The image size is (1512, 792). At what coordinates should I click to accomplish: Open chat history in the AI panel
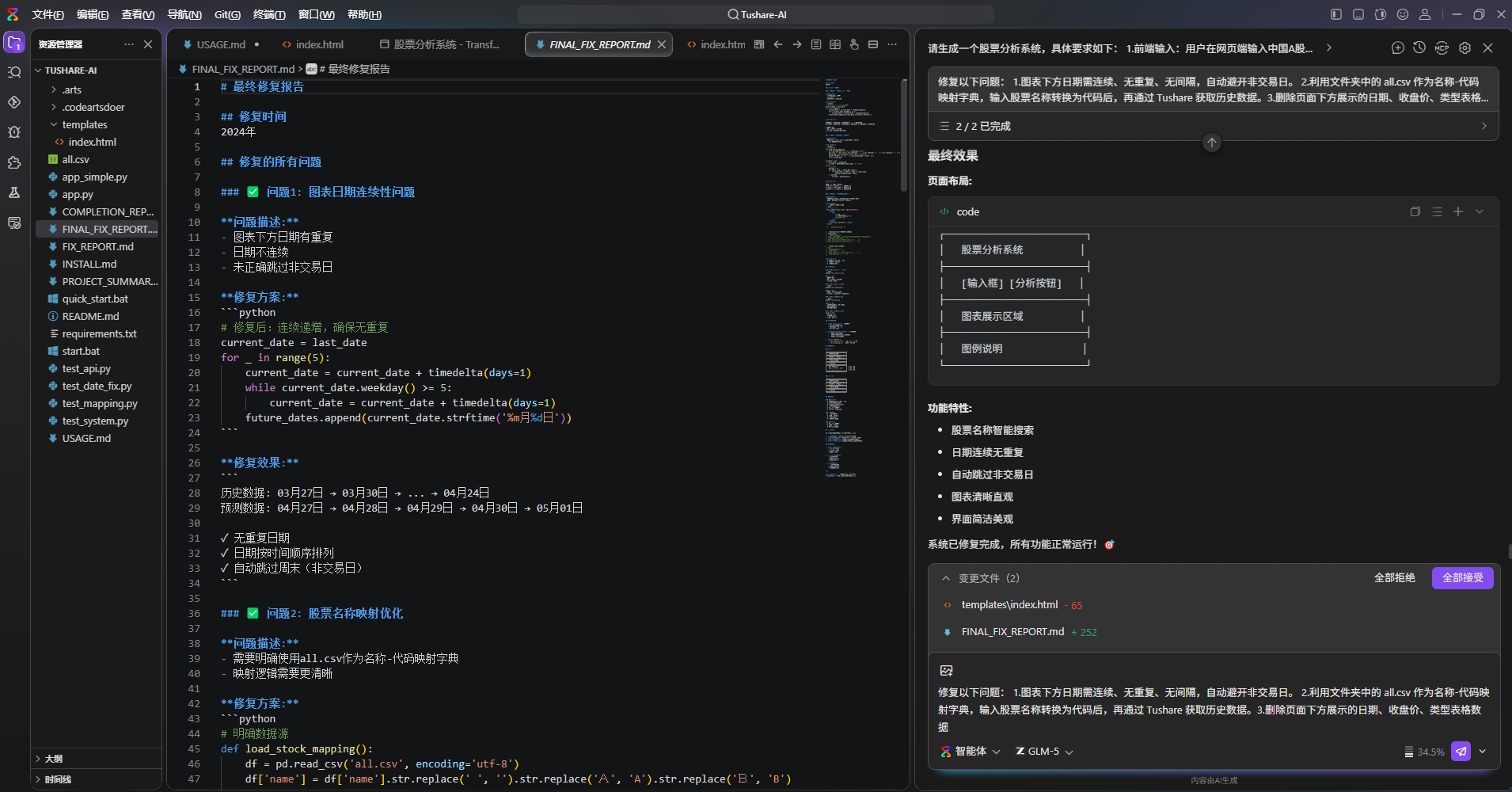[1419, 48]
